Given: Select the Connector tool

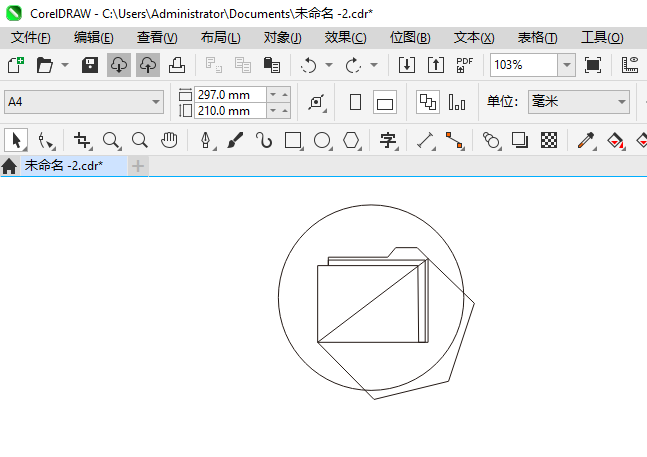Looking at the screenshot, I should coord(454,141).
